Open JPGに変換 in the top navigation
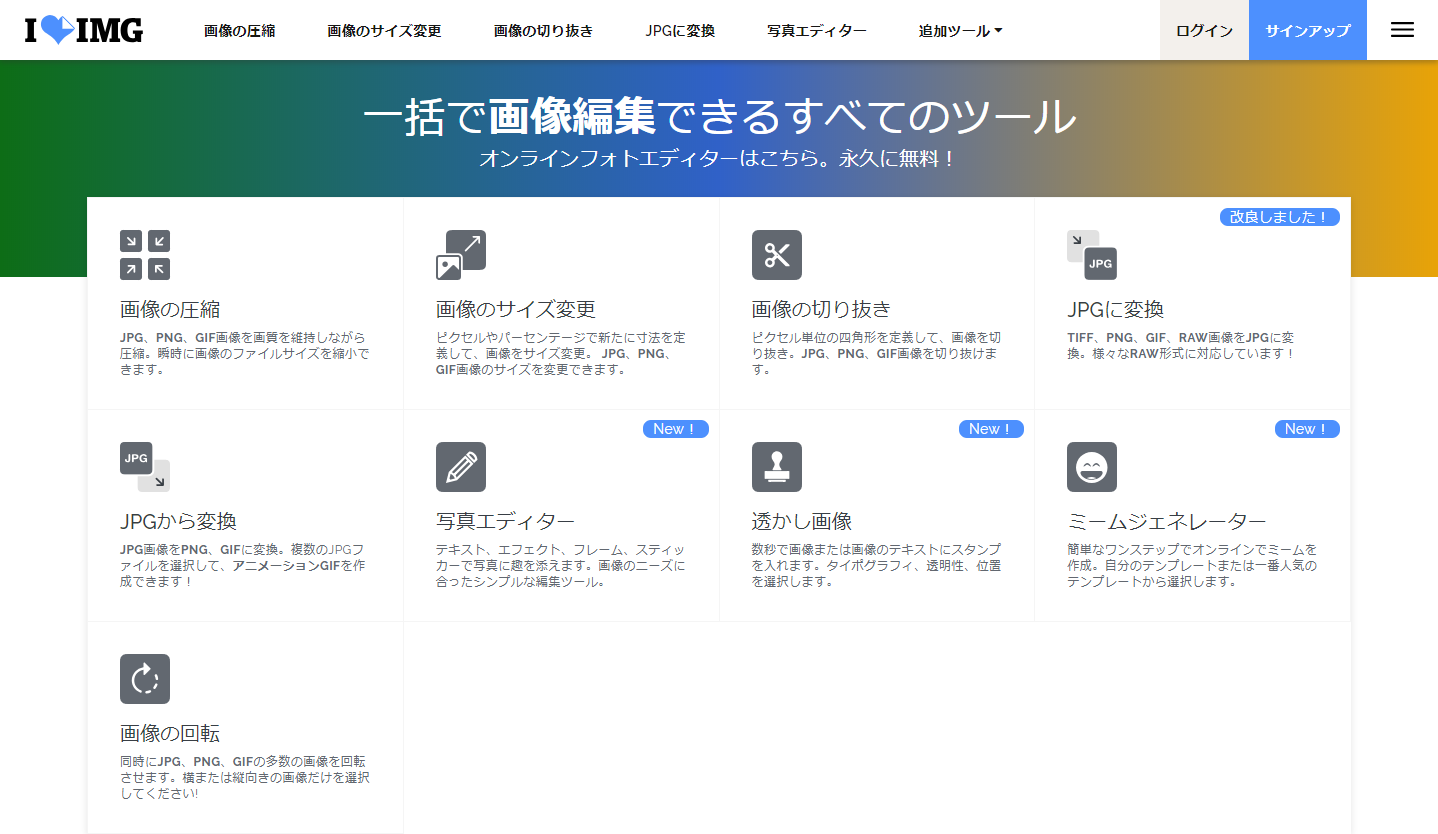The height and width of the screenshot is (834, 1438). tap(680, 31)
